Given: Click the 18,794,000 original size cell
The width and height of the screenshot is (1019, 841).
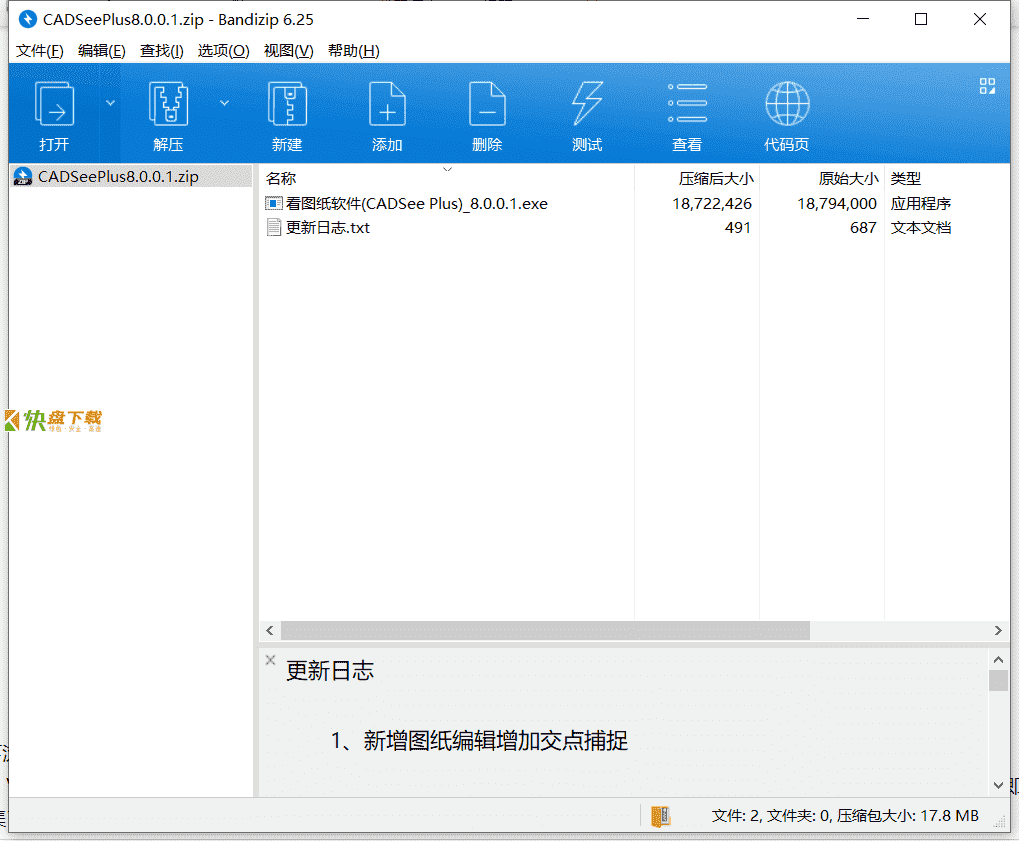Looking at the screenshot, I should [837, 203].
